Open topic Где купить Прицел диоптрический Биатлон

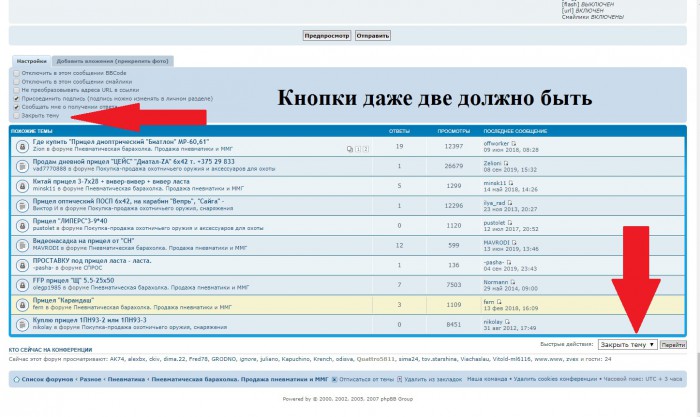coord(121,142)
